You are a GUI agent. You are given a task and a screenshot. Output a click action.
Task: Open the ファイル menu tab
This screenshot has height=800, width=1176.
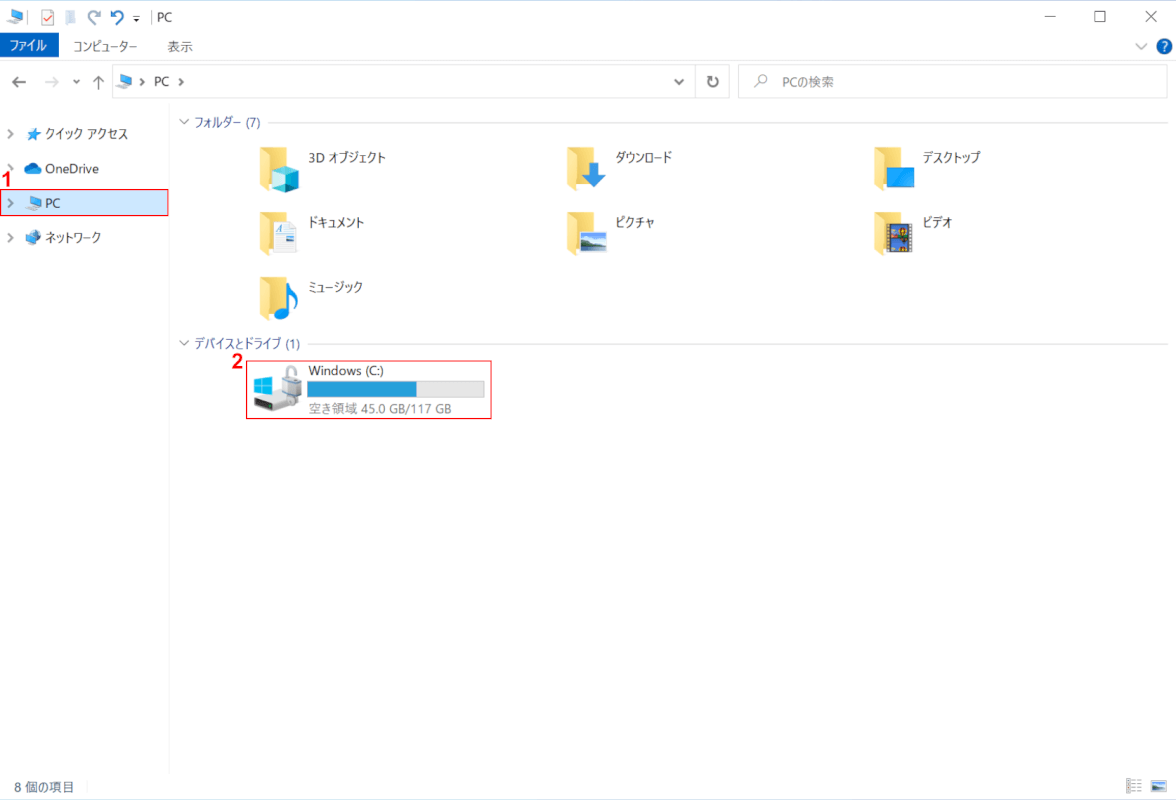point(29,46)
